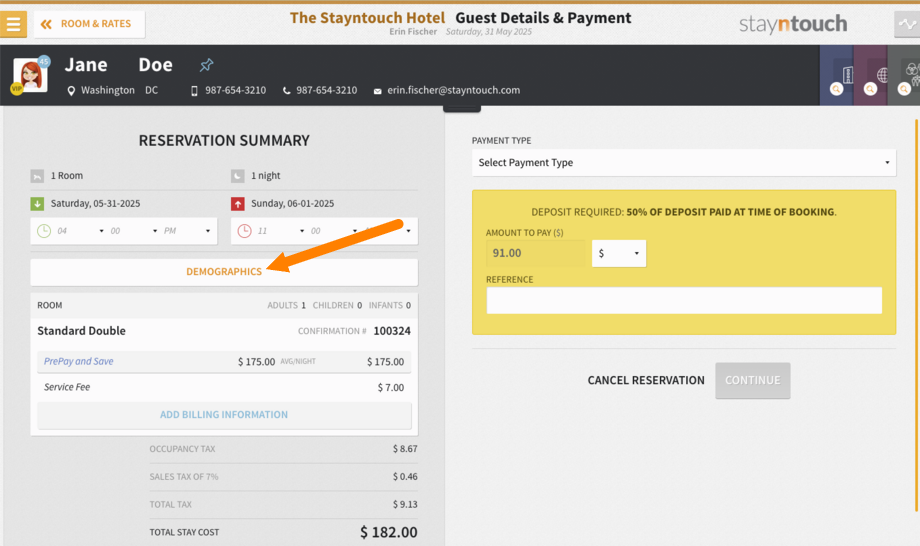Click confirmation number 100324
This screenshot has width=920, height=546.
[x=392, y=331]
